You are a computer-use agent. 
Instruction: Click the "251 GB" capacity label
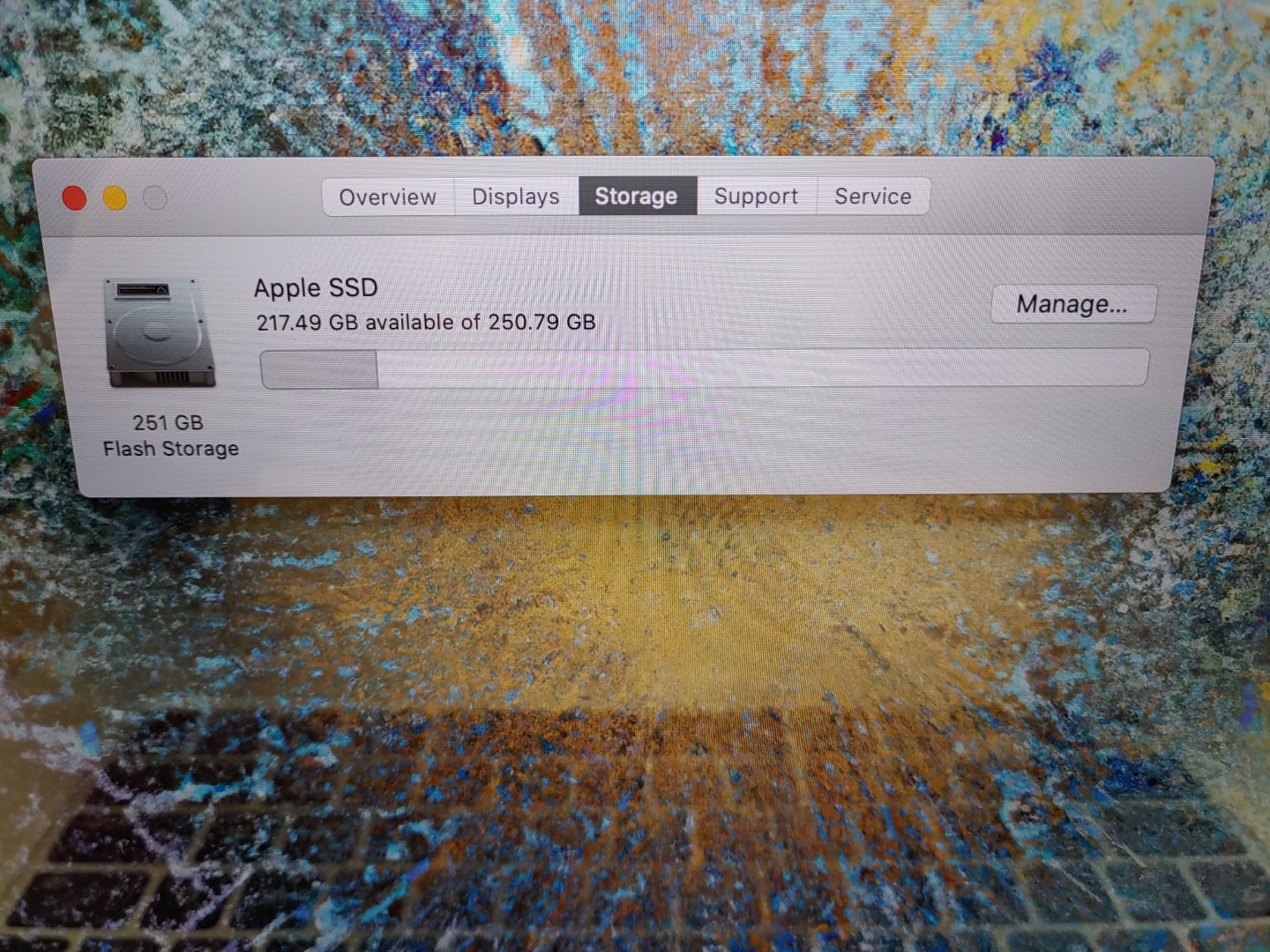pyautogui.click(x=168, y=422)
